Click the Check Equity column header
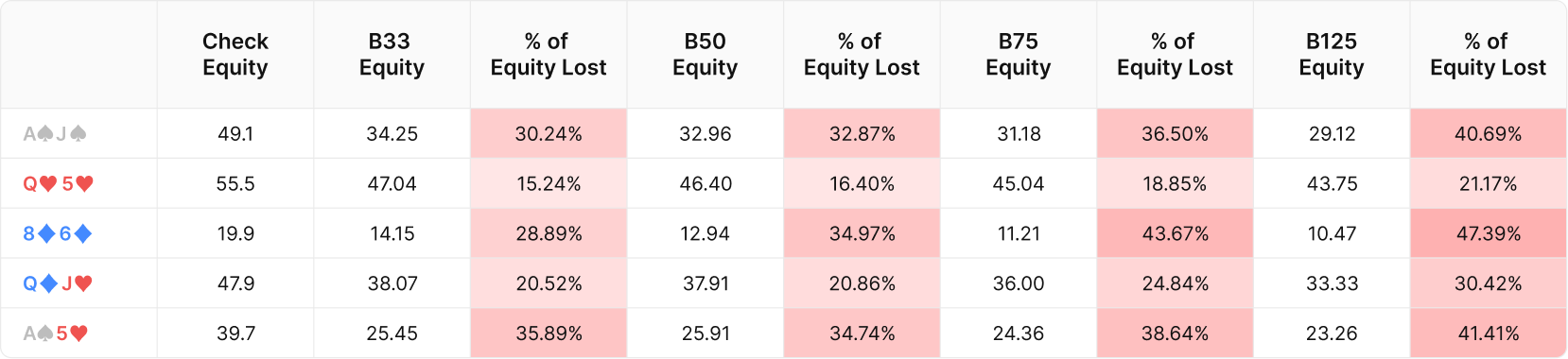The image size is (1568, 359). (x=235, y=55)
